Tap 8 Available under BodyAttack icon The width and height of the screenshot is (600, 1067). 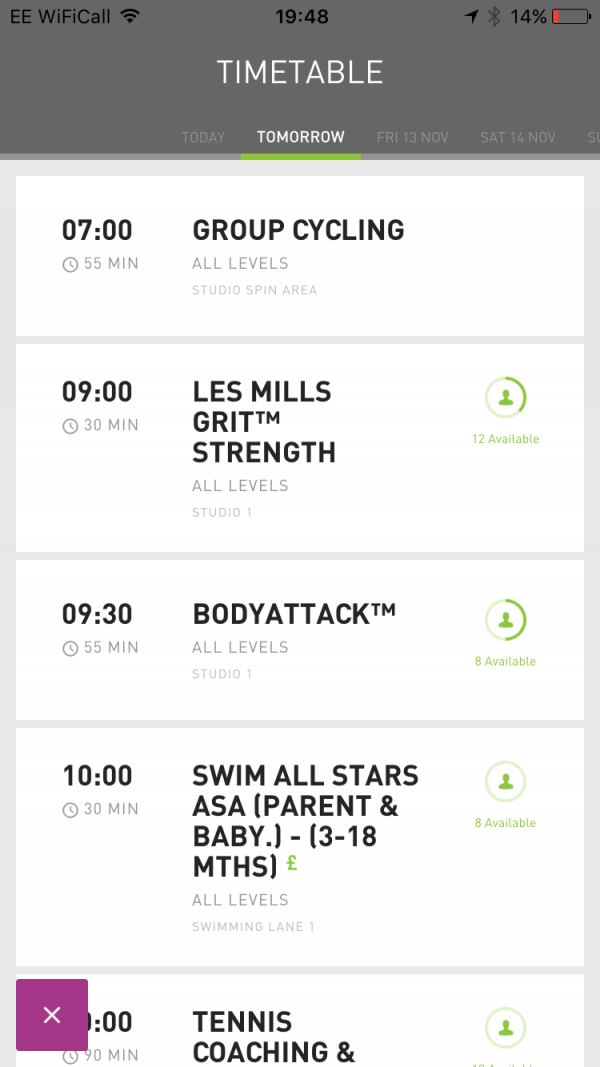[506, 661]
